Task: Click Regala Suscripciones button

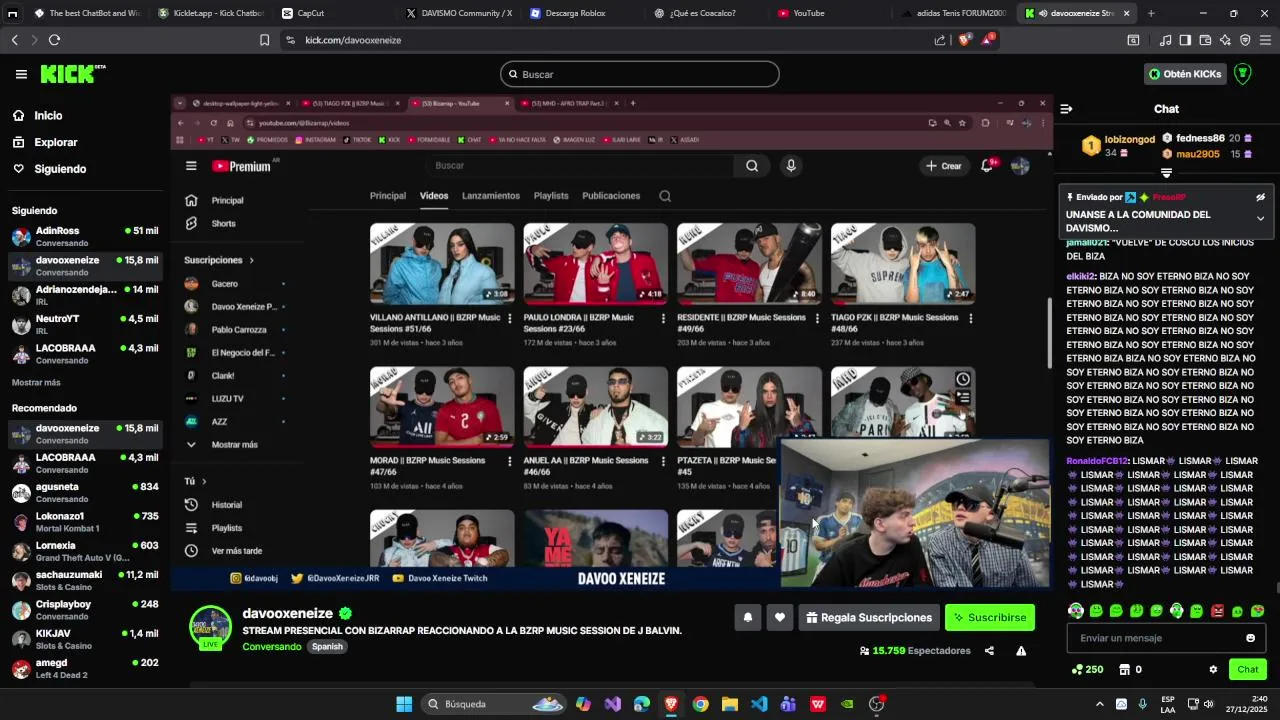Action: click(868, 618)
